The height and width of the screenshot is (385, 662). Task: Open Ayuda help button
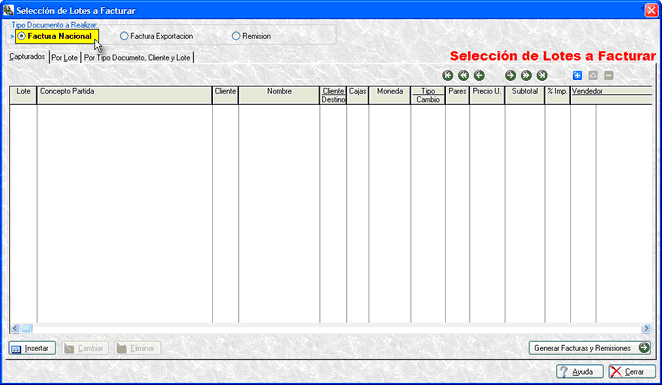579,371
